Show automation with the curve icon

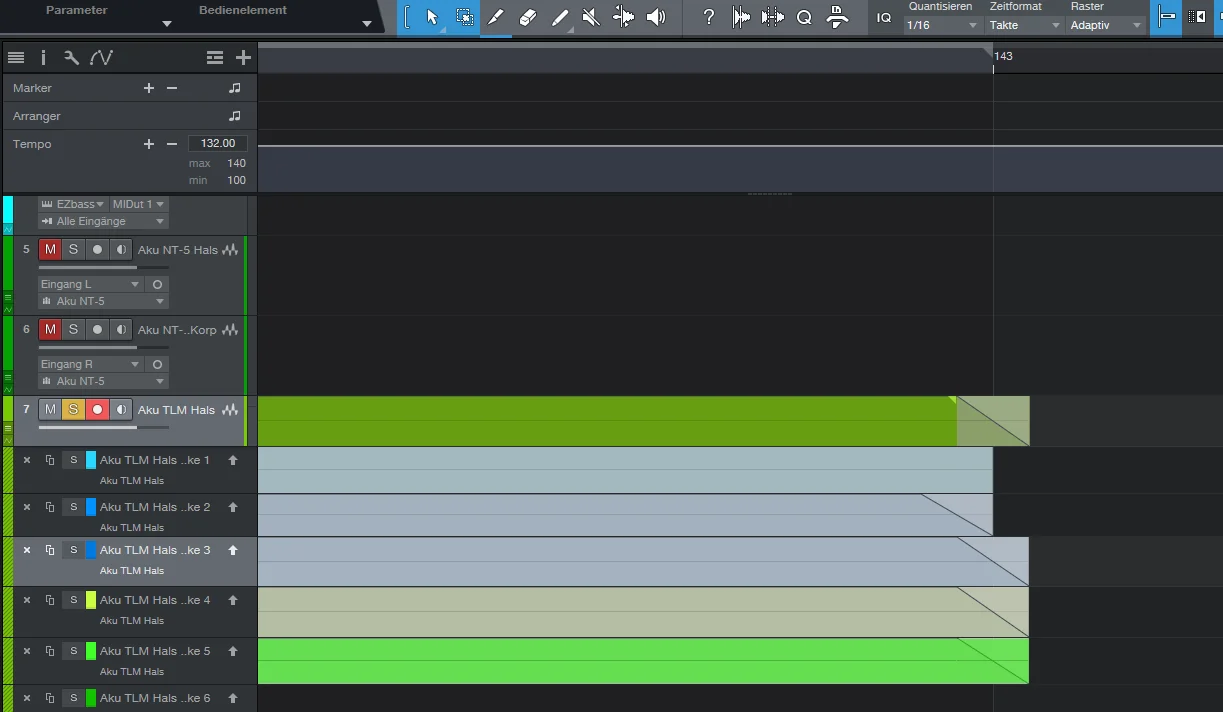pyautogui.click(x=101, y=58)
